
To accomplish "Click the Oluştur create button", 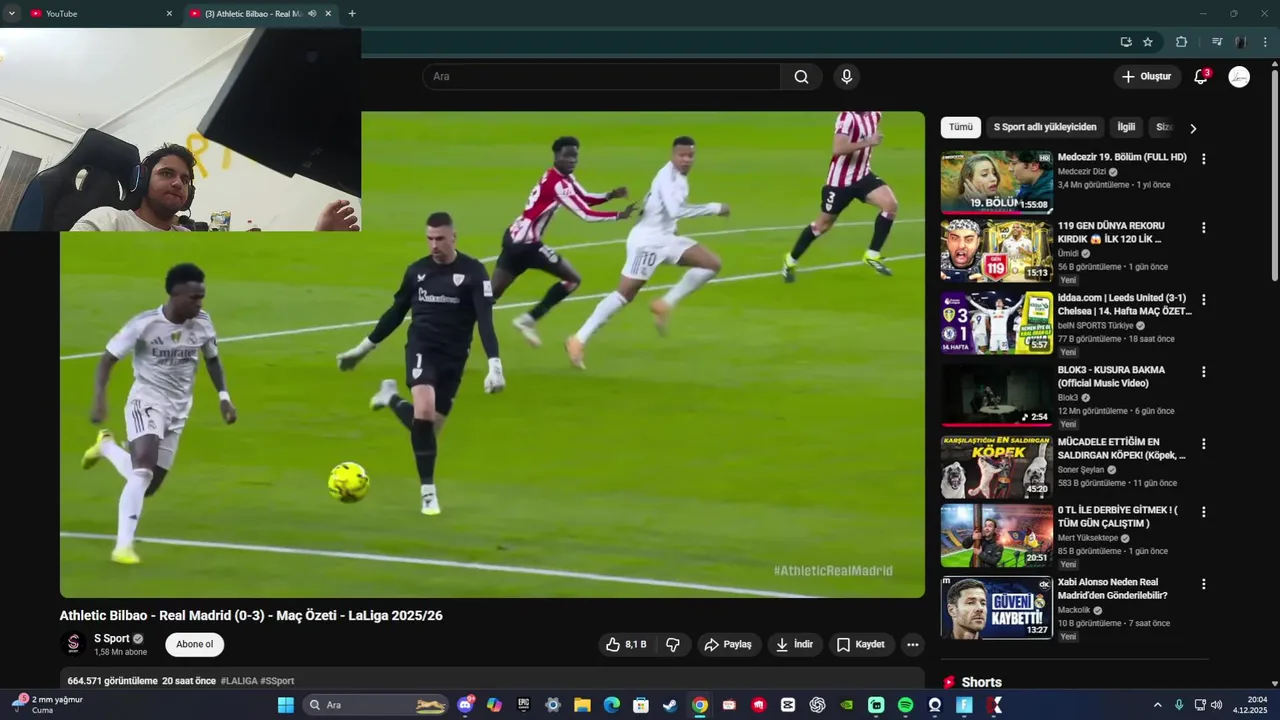I will pyautogui.click(x=1146, y=77).
